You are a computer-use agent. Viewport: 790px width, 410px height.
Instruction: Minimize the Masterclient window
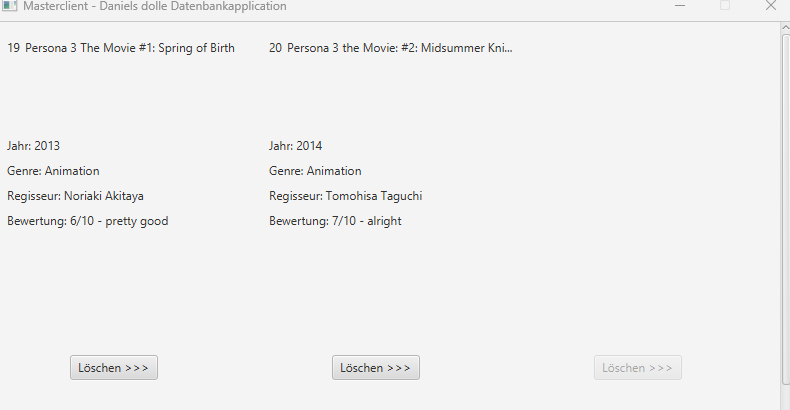click(x=680, y=6)
